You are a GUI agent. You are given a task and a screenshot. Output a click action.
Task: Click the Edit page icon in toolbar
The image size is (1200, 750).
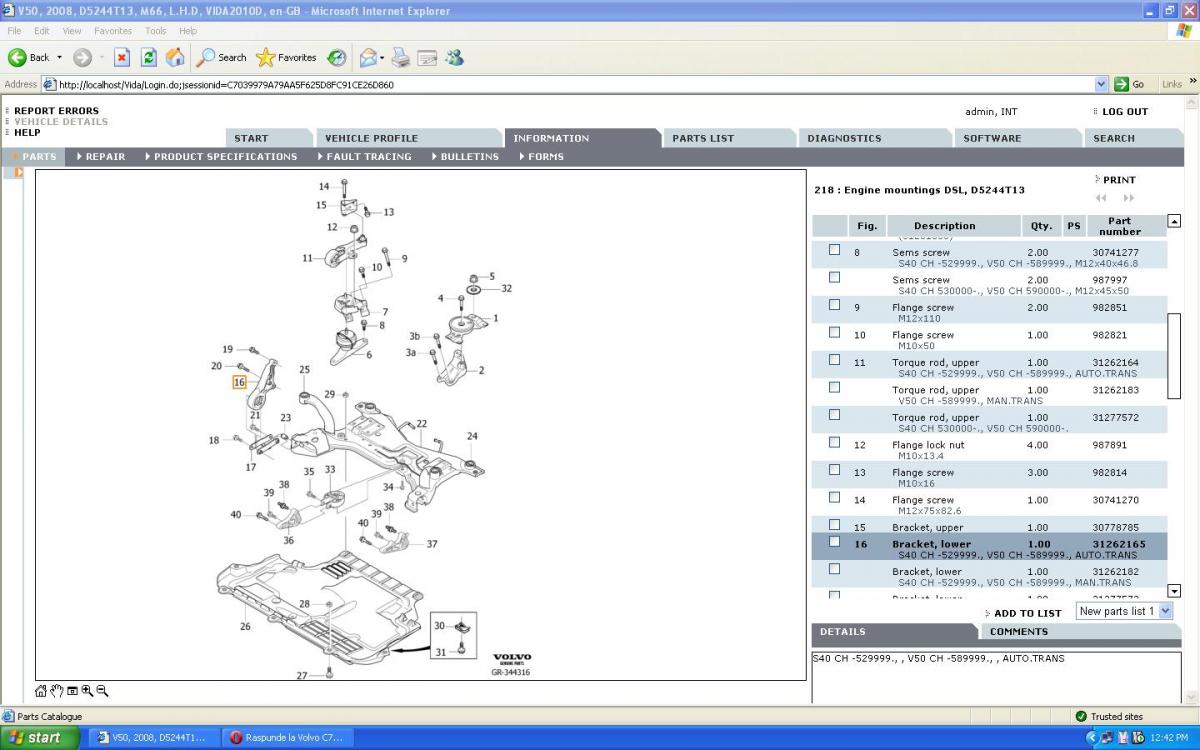[x=427, y=57]
